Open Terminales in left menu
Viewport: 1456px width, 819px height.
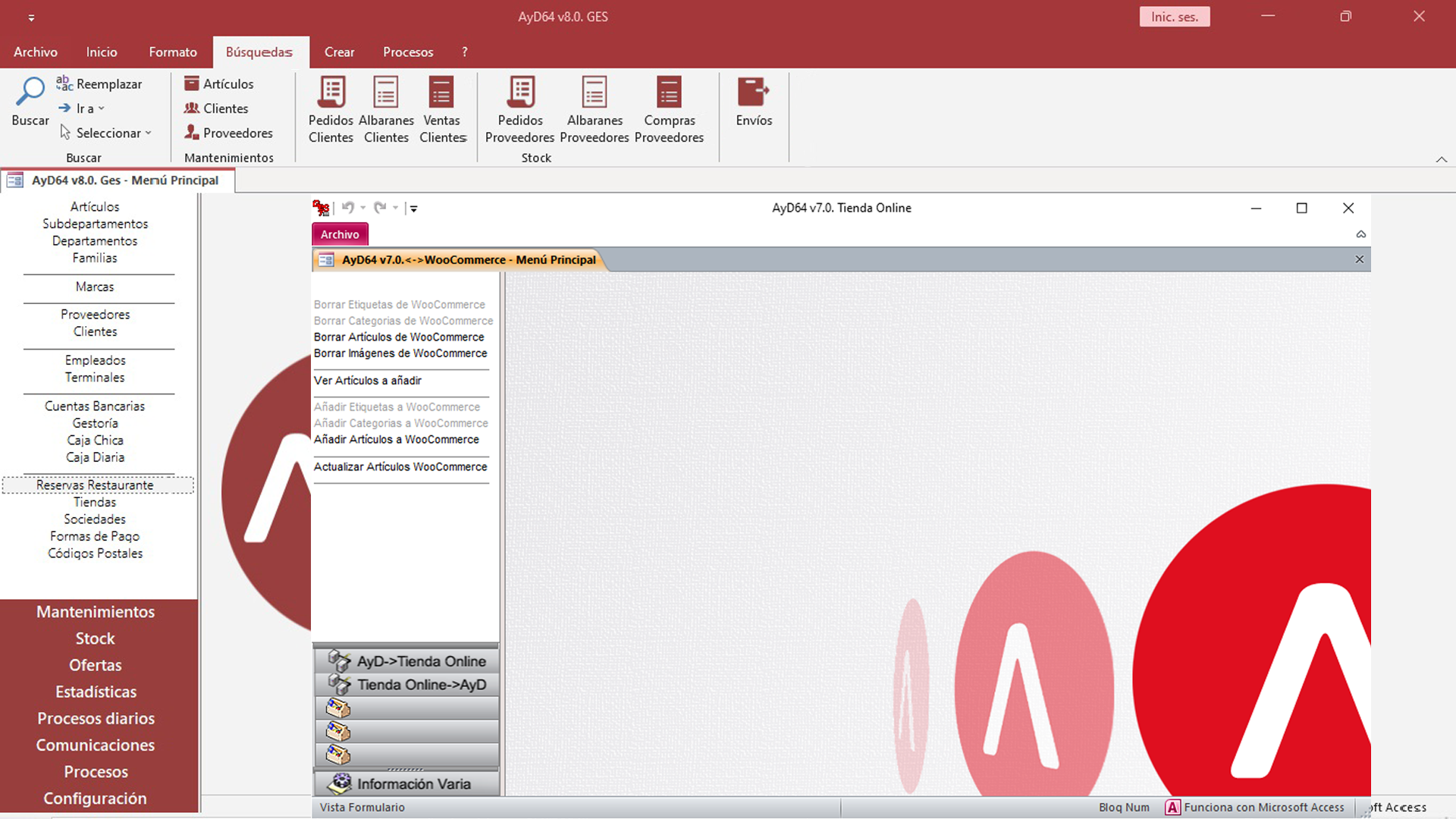click(95, 378)
